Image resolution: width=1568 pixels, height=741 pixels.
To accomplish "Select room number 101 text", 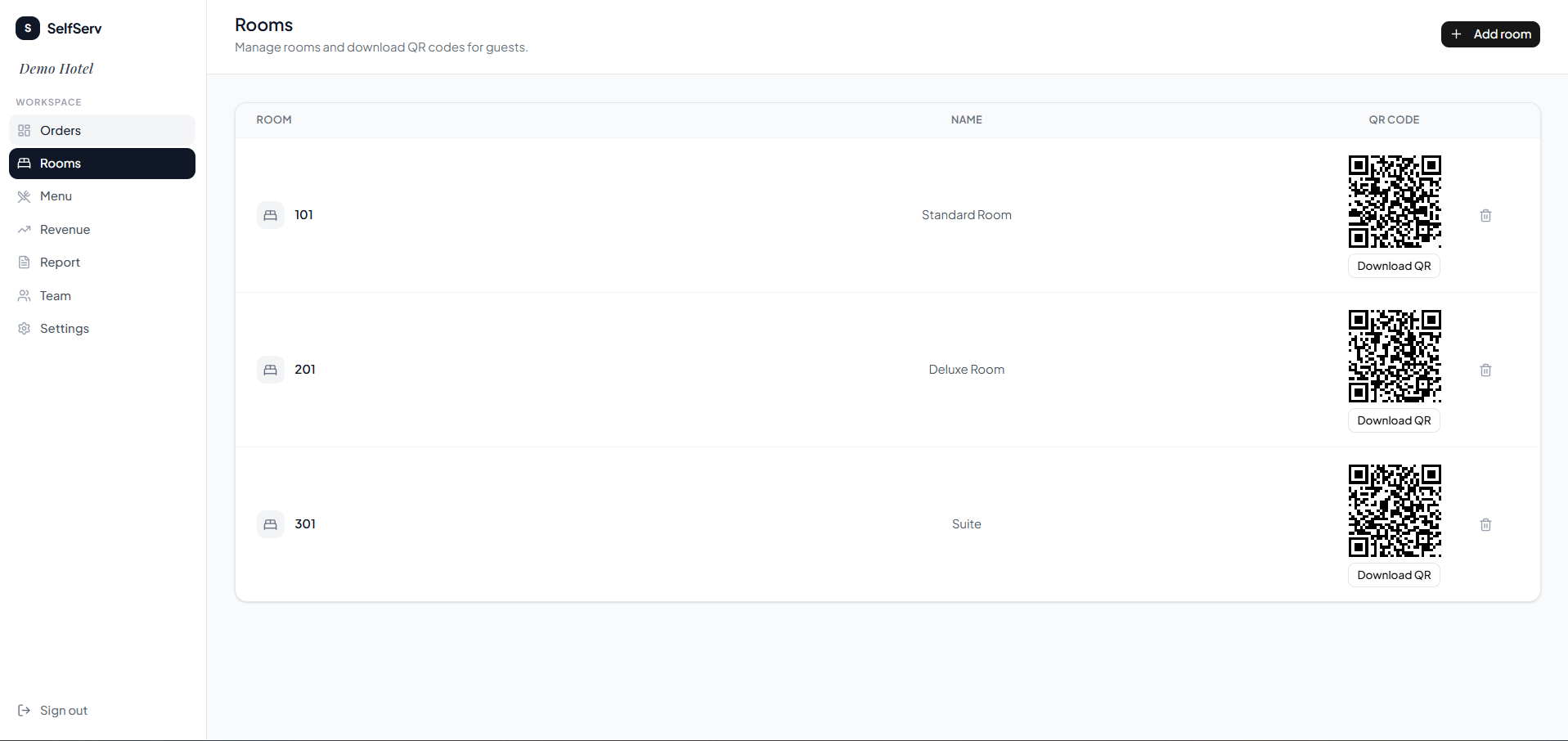I will tap(304, 215).
